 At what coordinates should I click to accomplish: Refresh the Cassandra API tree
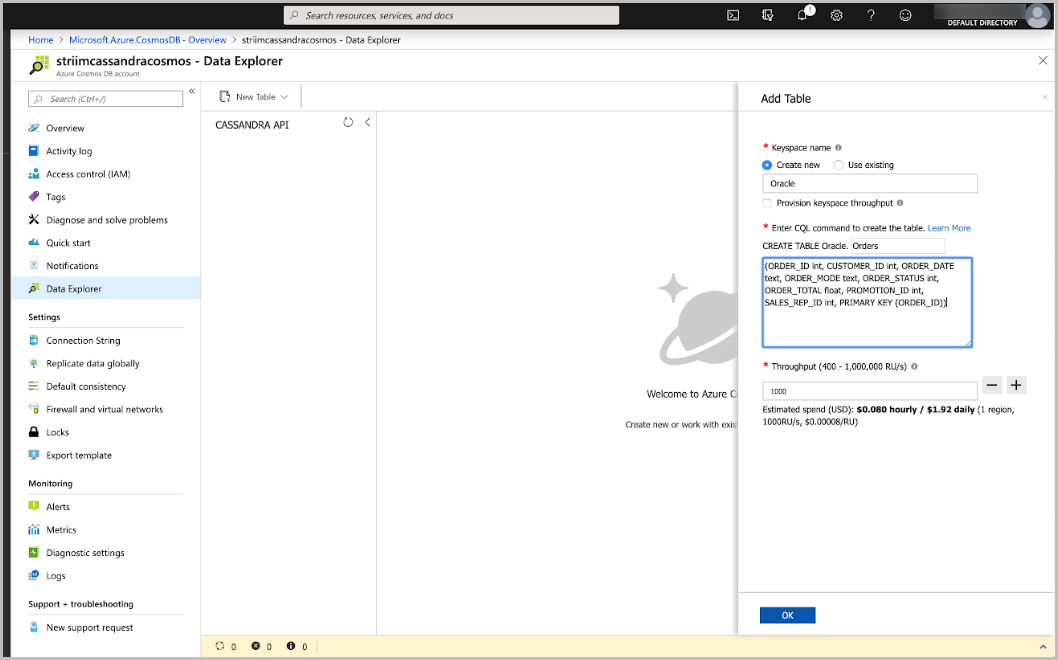tap(347, 121)
